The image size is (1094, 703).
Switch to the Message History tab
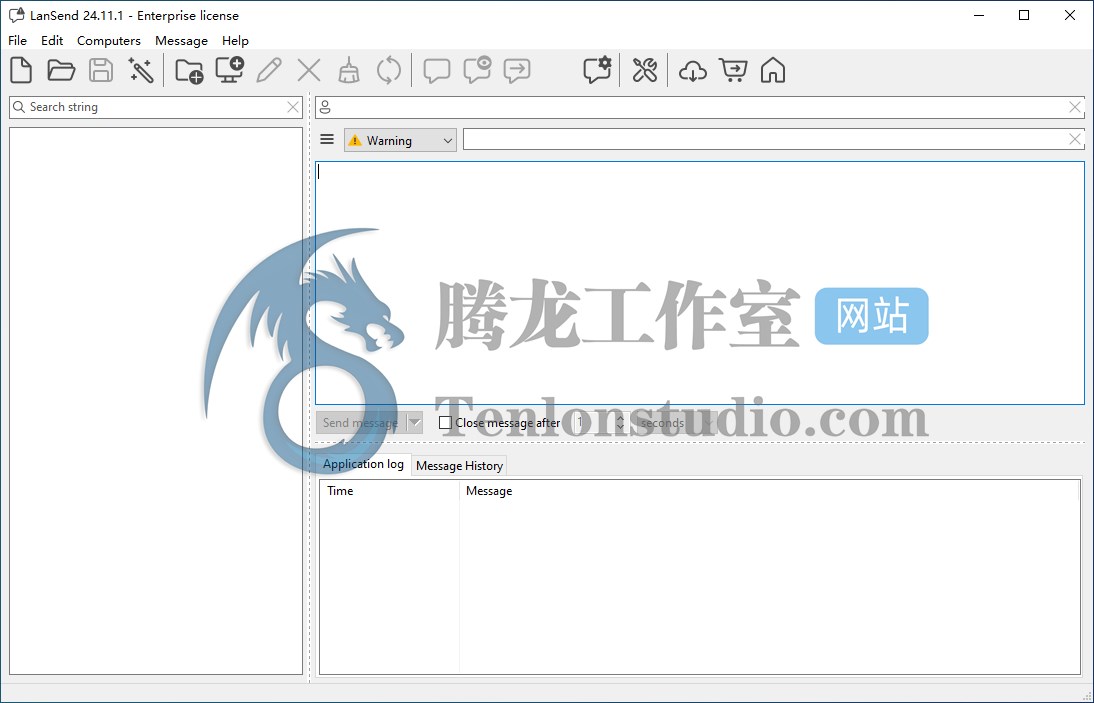[x=459, y=466]
